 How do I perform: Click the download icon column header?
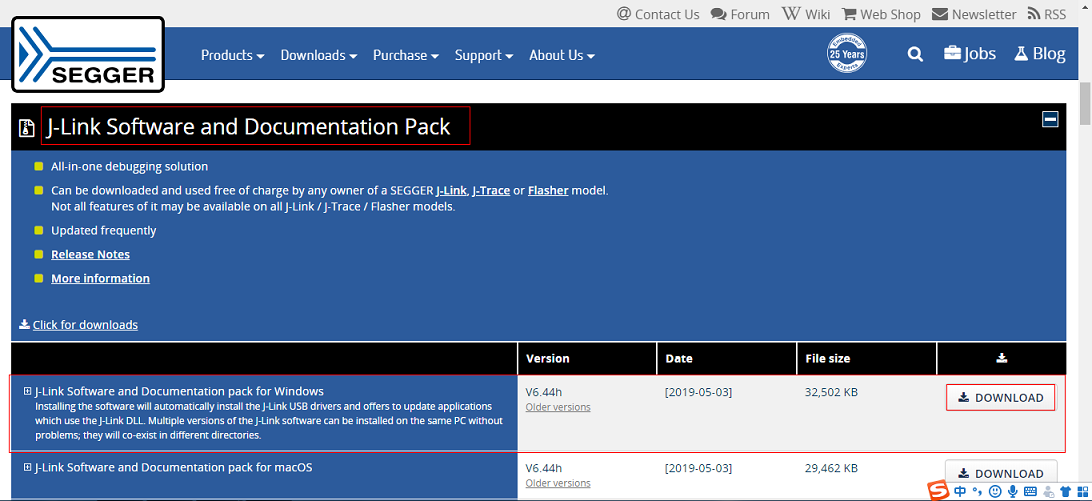(x=1001, y=358)
